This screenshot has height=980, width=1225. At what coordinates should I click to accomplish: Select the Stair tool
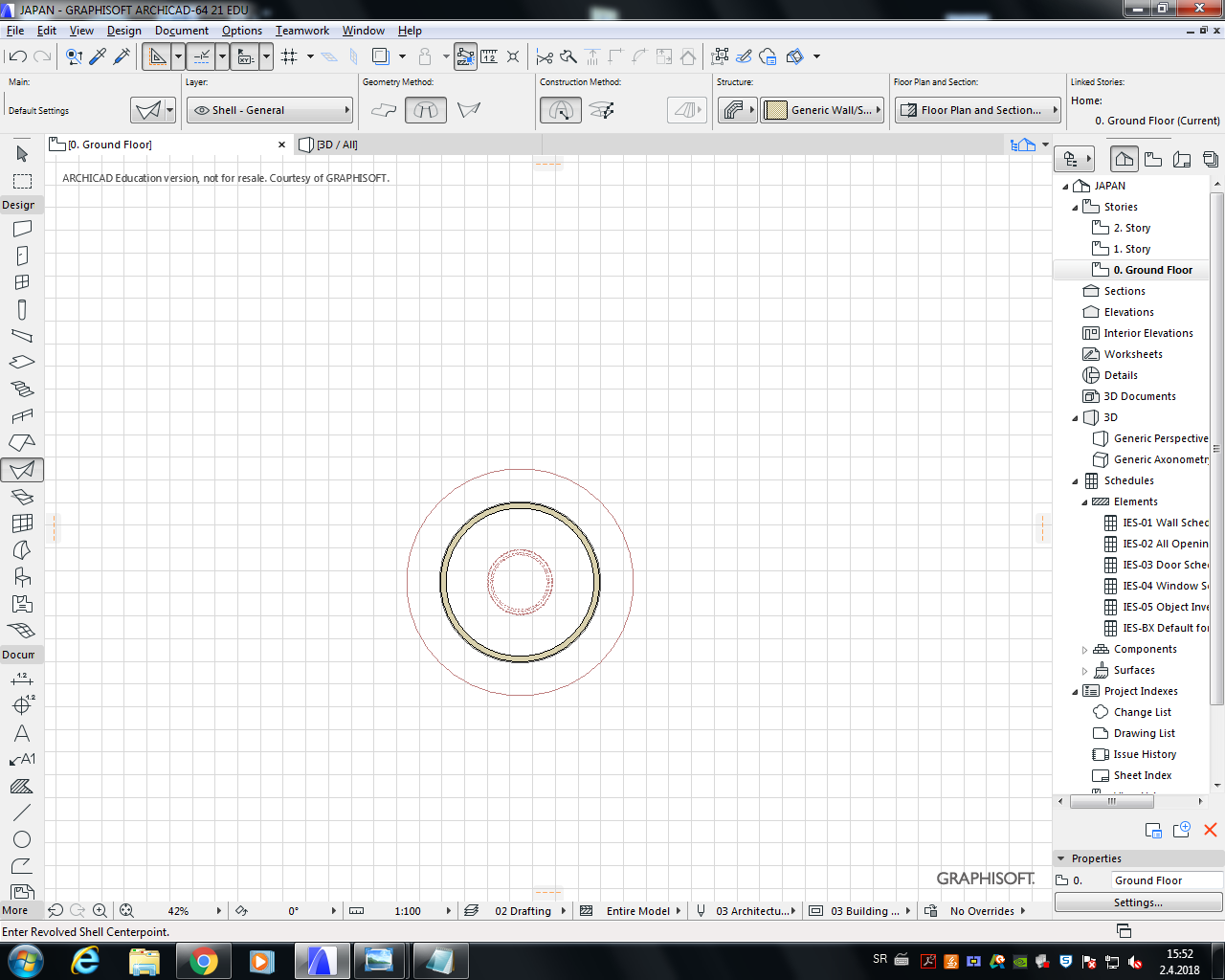[x=22, y=390]
